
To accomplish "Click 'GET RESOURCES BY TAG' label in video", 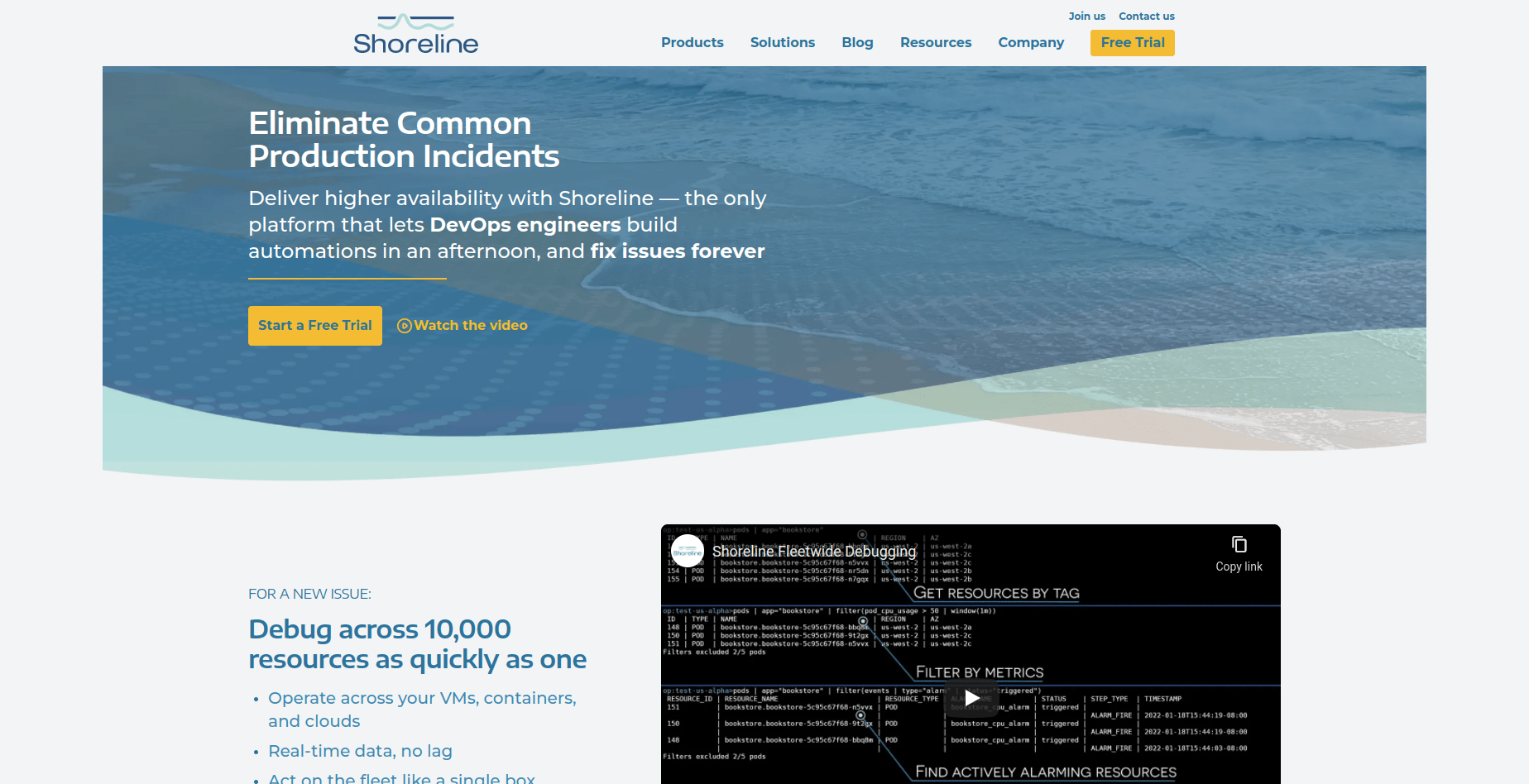I will [996, 593].
